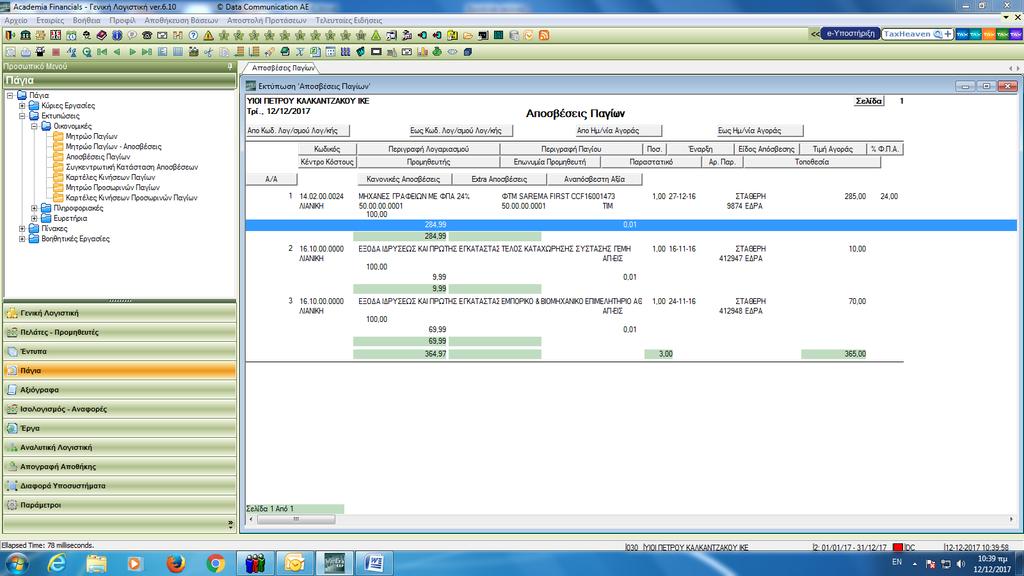Image resolution: width=1024 pixels, height=576 pixels.
Task: Click the orange TAX shortcut button
Action: coord(989,34)
